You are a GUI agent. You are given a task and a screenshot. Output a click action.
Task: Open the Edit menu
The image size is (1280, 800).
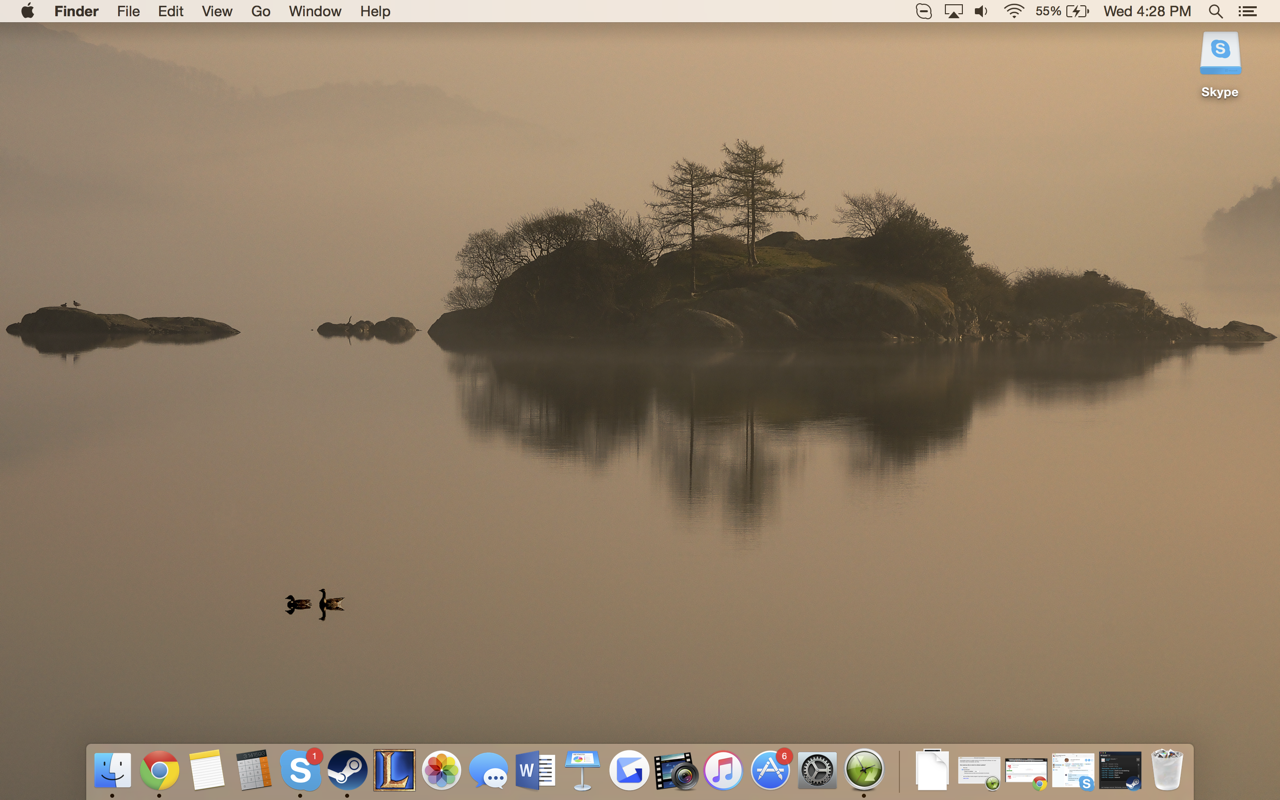click(x=171, y=11)
